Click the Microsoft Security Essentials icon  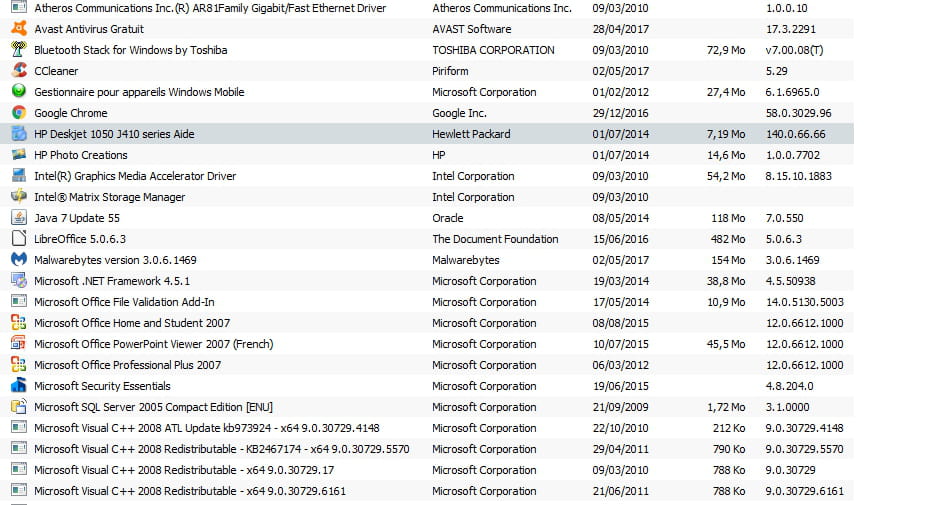(x=19, y=386)
